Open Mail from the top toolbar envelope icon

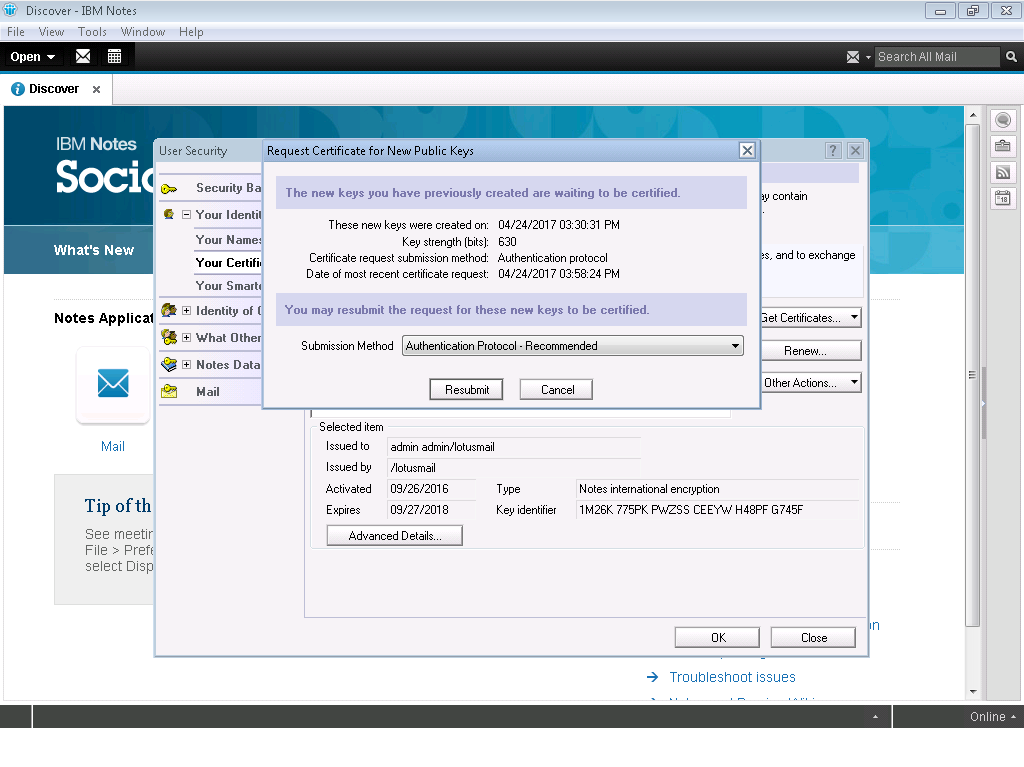(83, 56)
